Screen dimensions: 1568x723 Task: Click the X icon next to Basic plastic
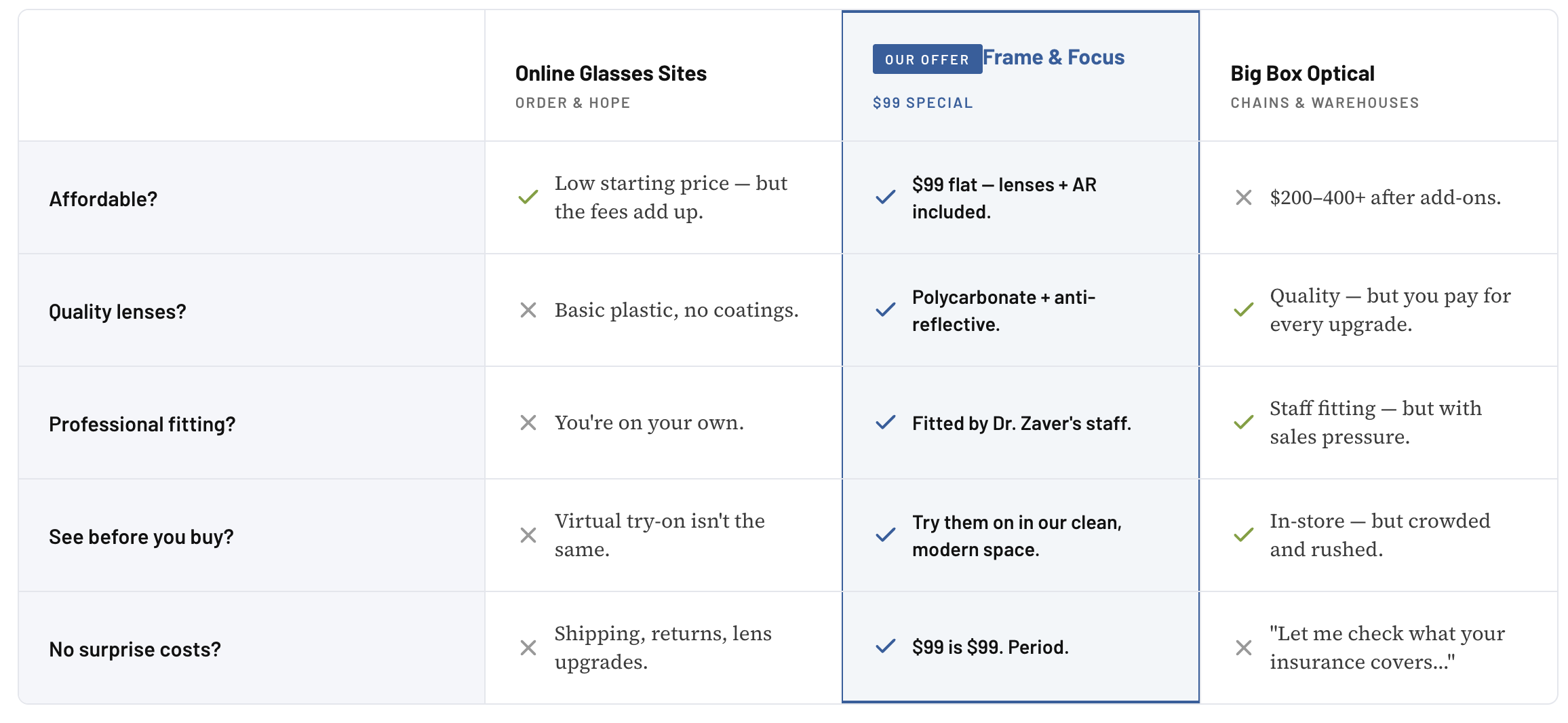pos(528,310)
